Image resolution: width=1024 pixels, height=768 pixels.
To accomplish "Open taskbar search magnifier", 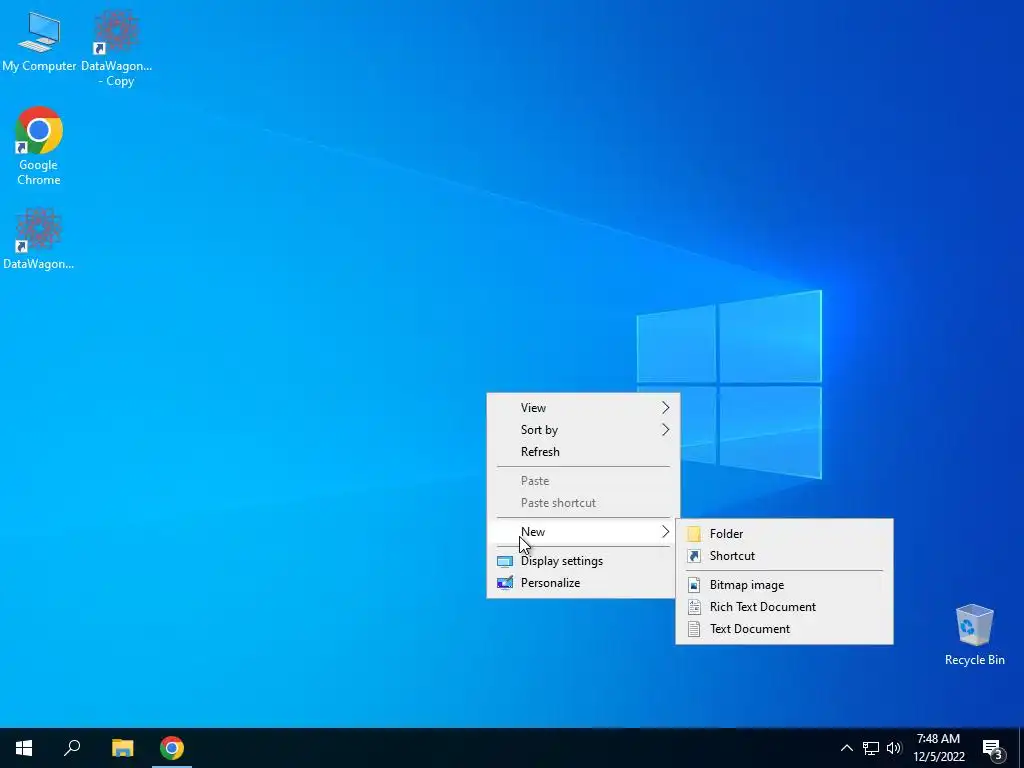I will click(72, 748).
